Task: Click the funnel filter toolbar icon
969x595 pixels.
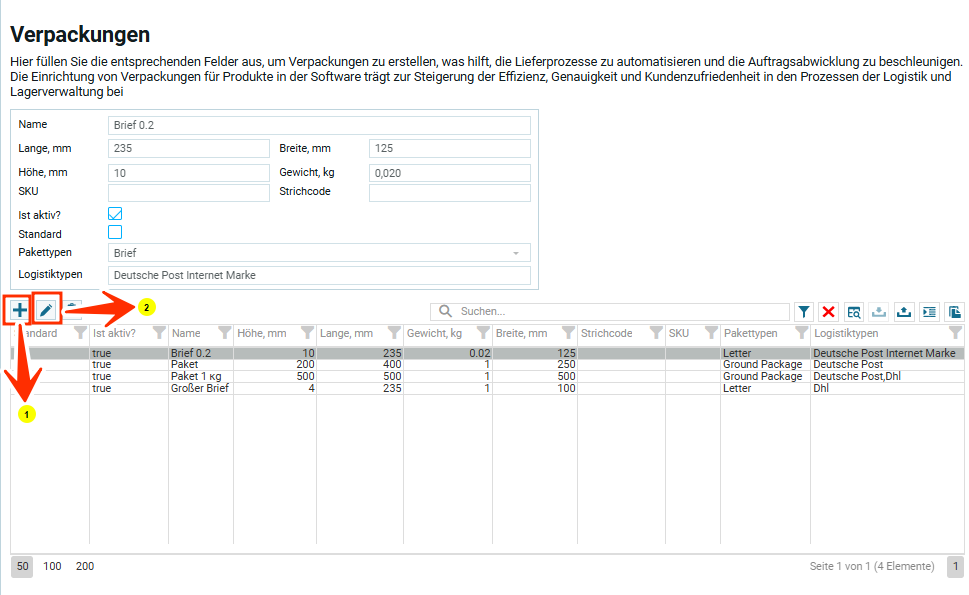Action: point(804,312)
